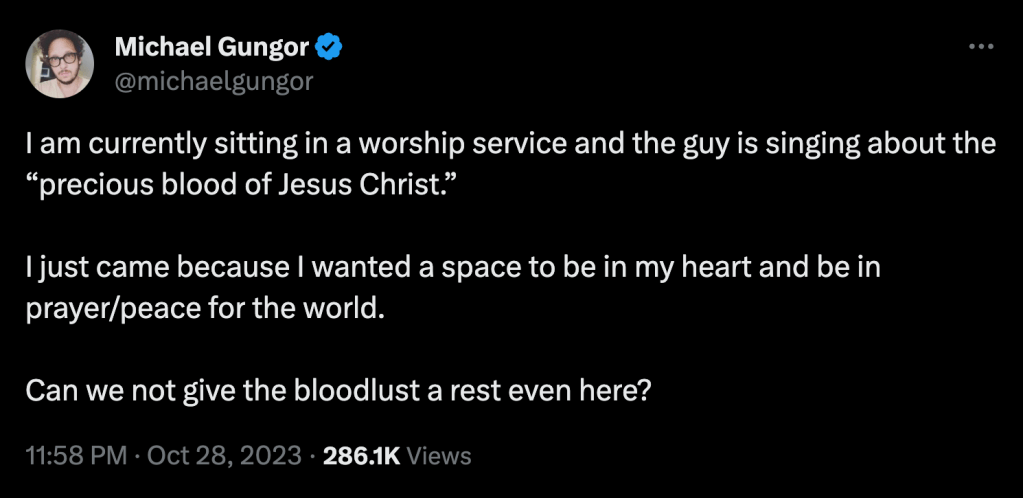Click the sentence starting "Can we not give"

(x=339, y=388)
